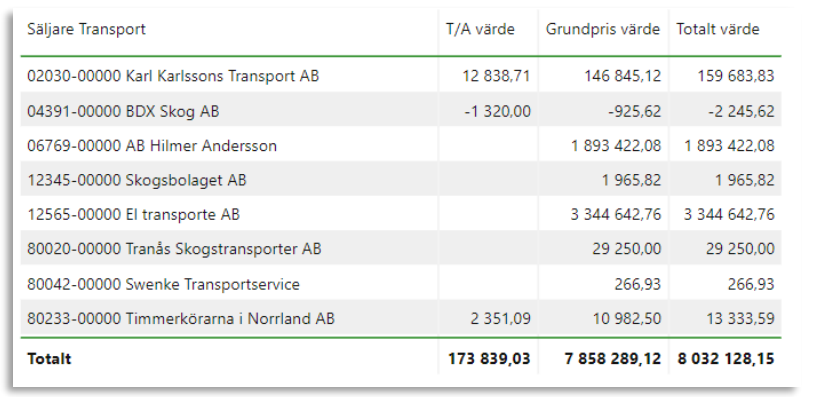Select Totalt värde cell 13 333,59

(740, 318)
